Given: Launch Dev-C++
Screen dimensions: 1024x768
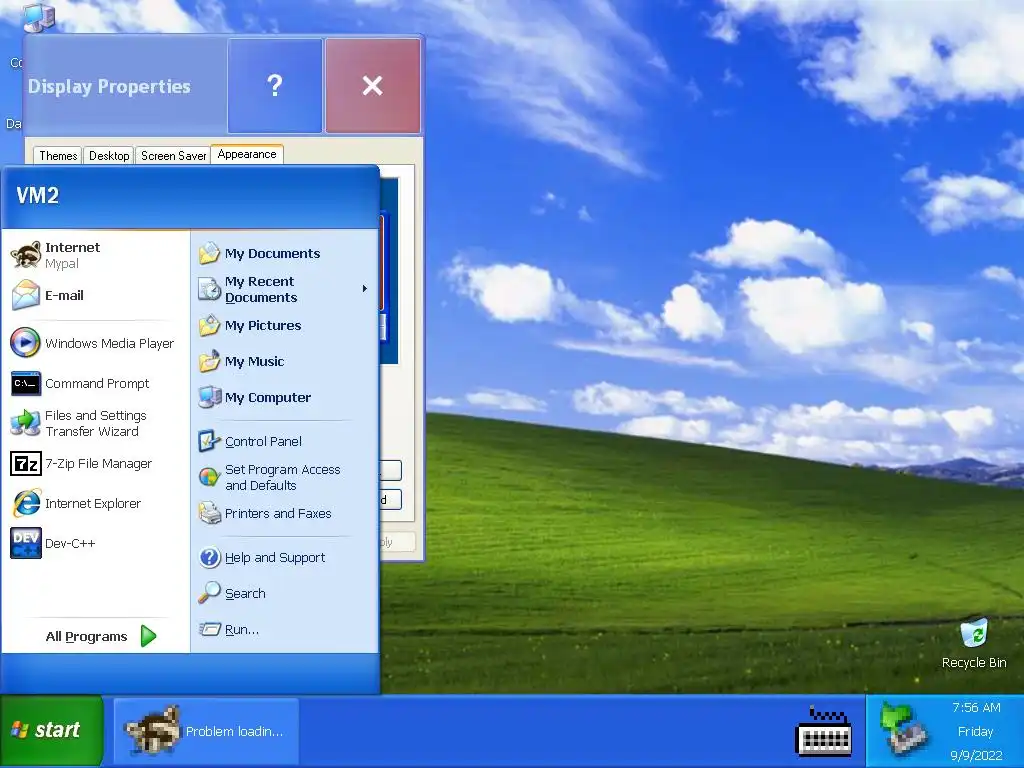Looking at the screenshot, I should click(x=95, y=543).
